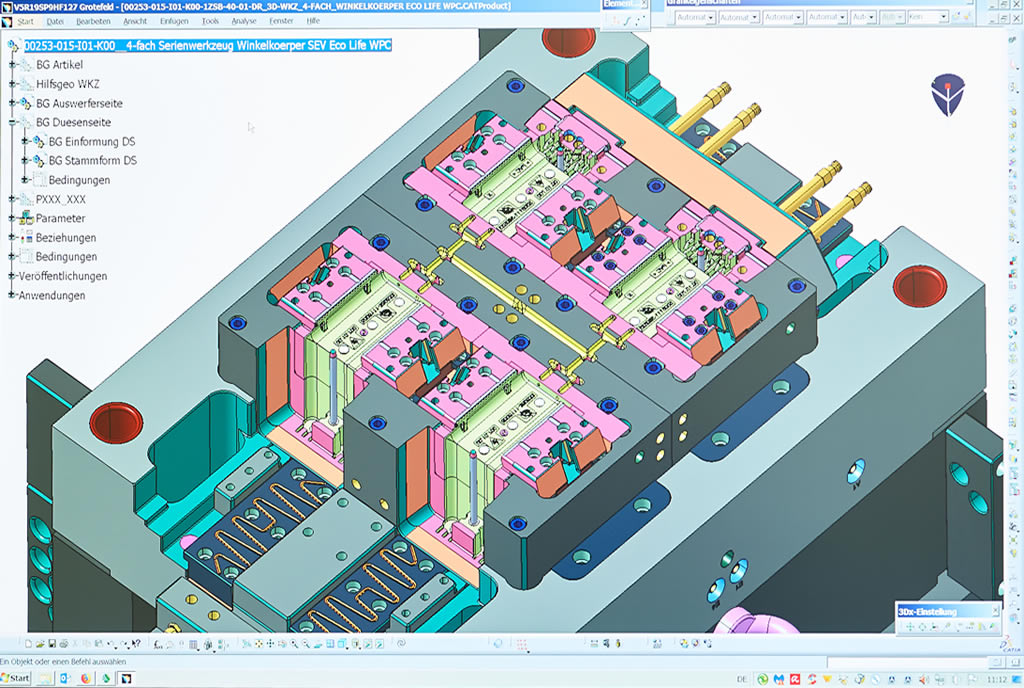This screenshot has width=1024, height=688.
Task: Click the Zoom In magnifier icon
Action: pos(296,644)
